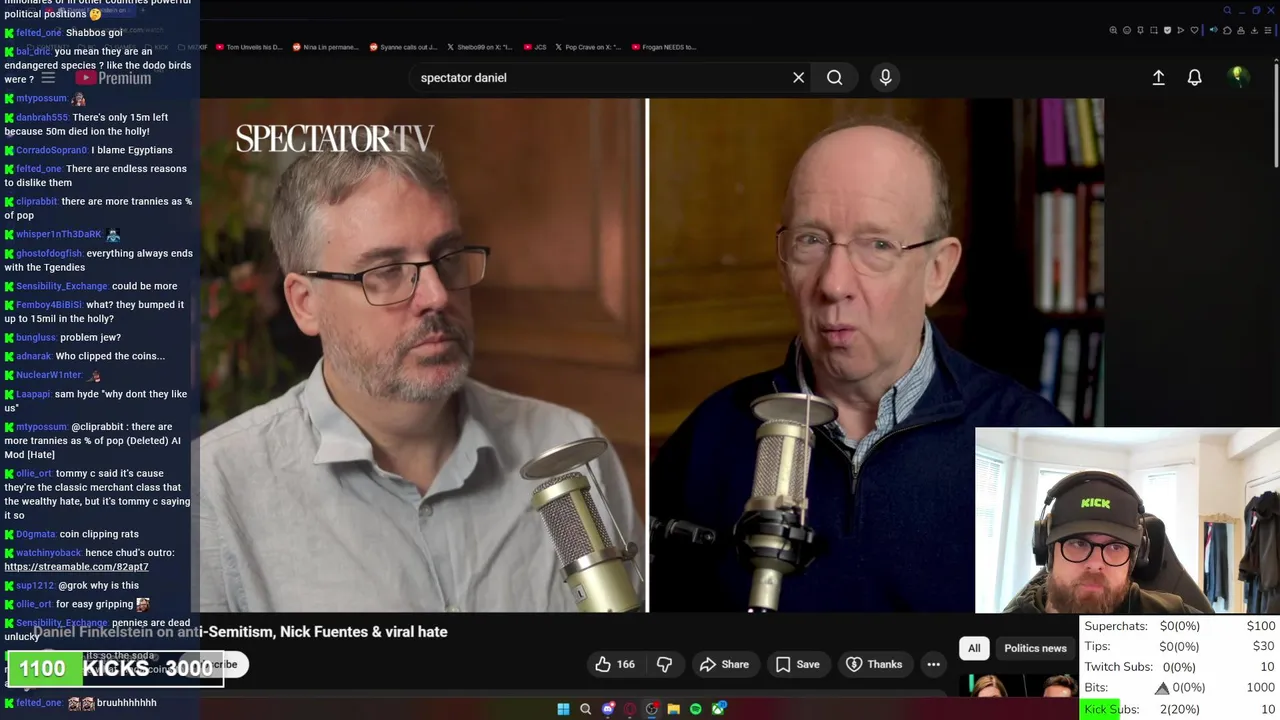Open File Explorer from taskbar
Viewport: 1280px width, 720px height.
(x=674, y=709)
